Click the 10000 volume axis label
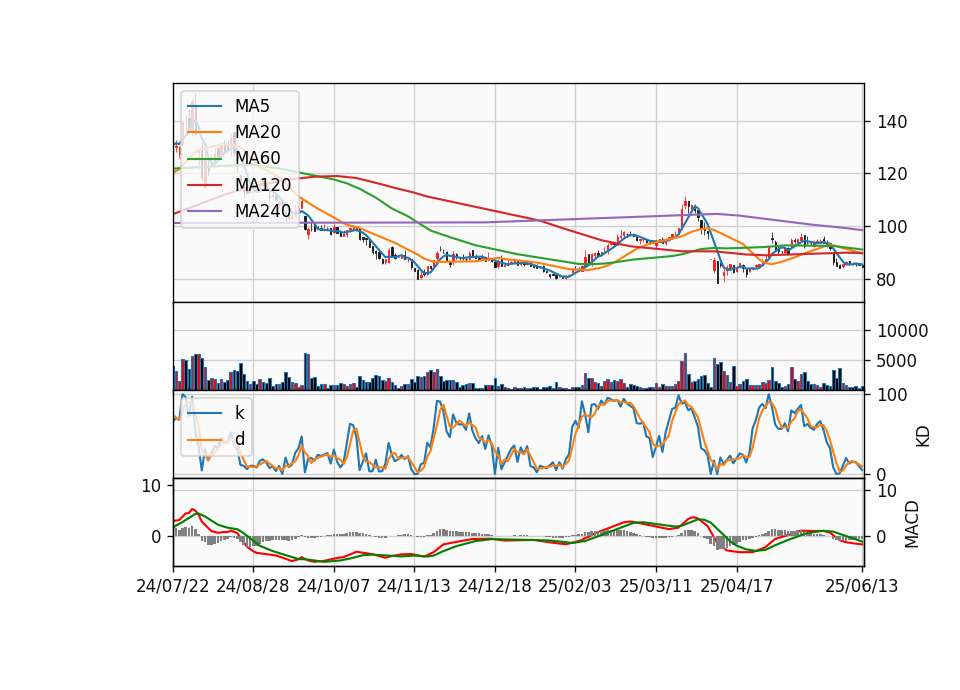This screenshot has height=690, width=960. coord(902,331)
